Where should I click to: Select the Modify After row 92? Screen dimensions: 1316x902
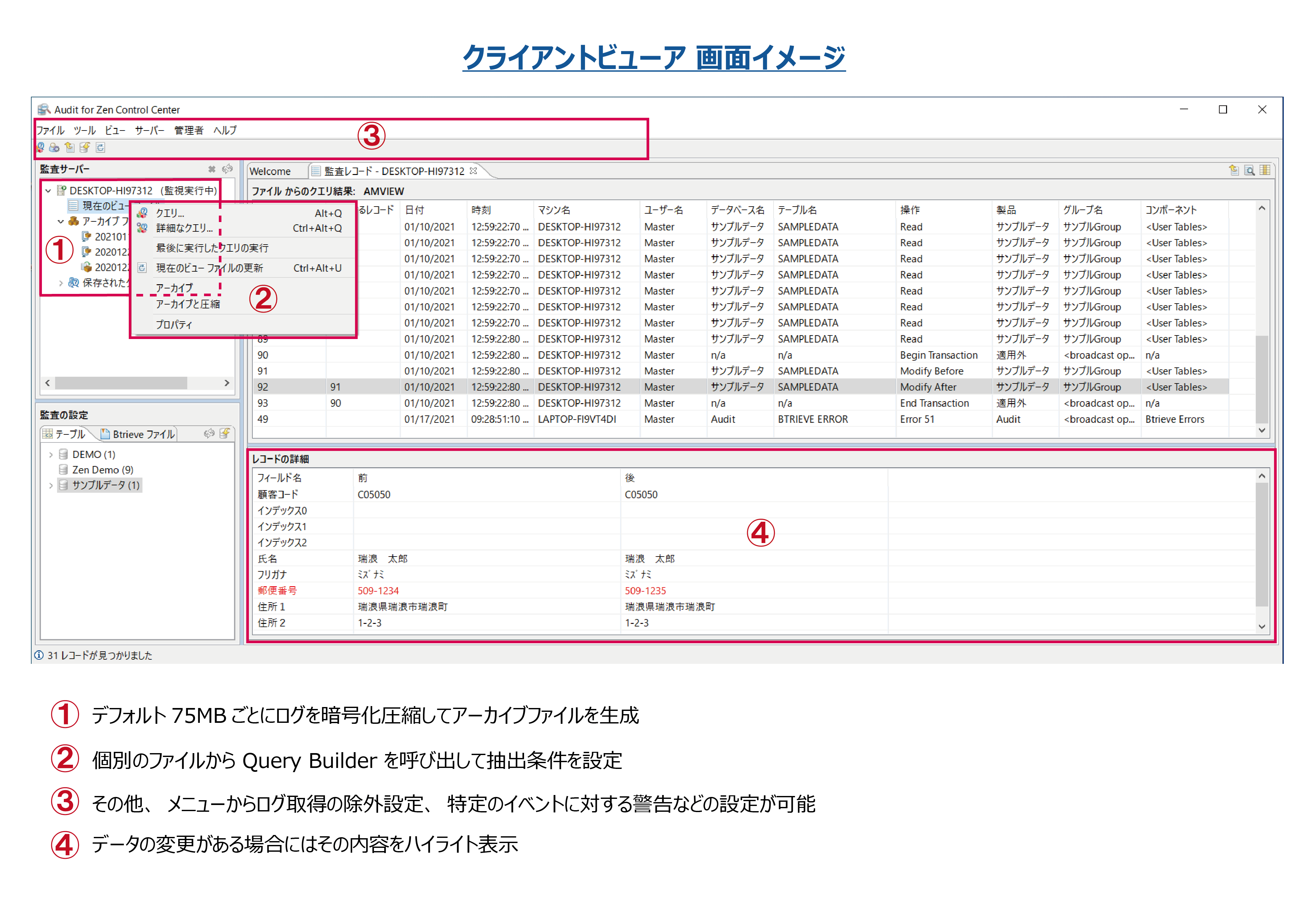928,387
